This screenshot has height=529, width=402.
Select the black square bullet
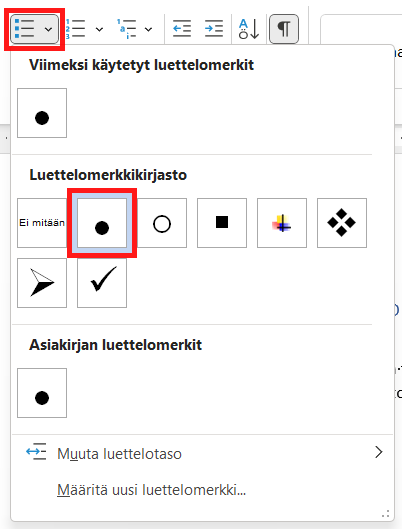(x=222, y=223)
